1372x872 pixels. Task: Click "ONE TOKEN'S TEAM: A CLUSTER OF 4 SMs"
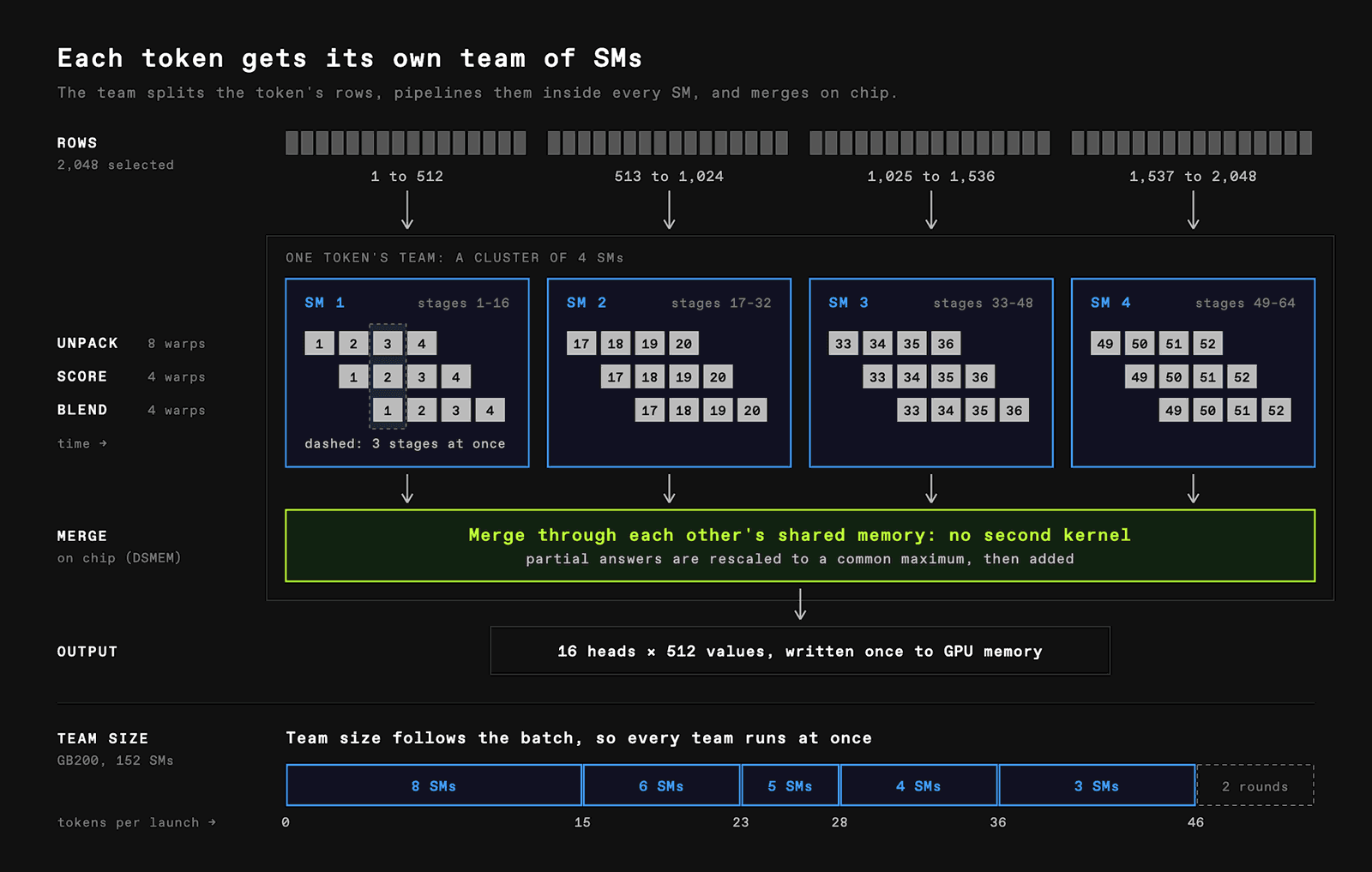pos(454,258)
